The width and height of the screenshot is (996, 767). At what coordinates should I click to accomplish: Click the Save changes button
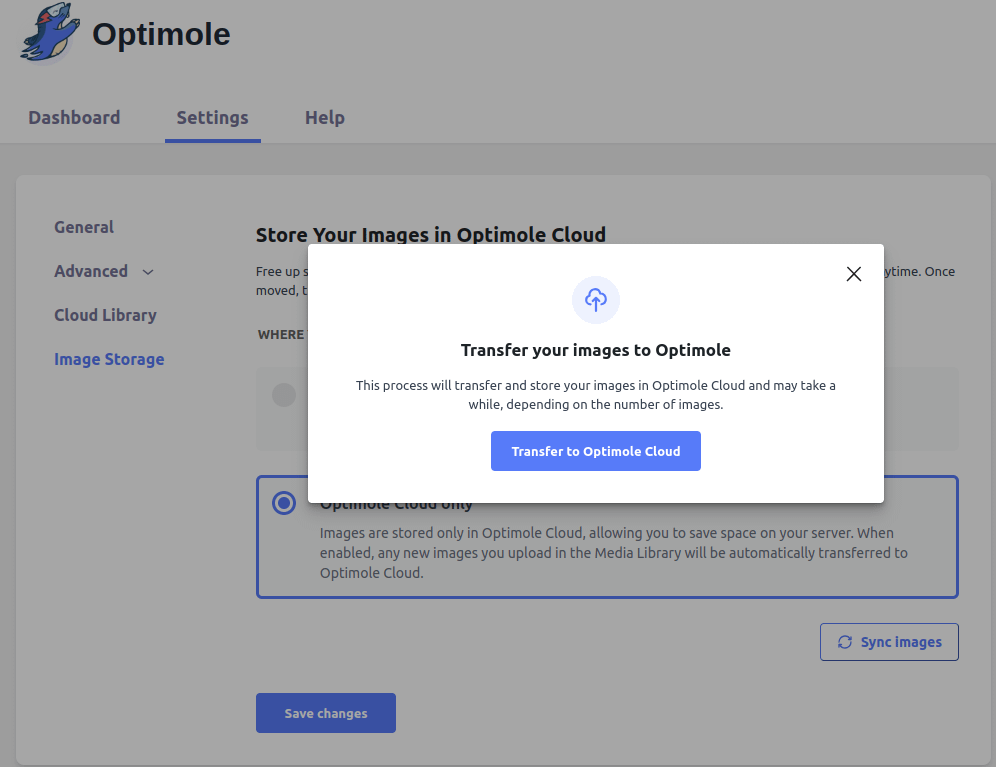click(326, 713)
